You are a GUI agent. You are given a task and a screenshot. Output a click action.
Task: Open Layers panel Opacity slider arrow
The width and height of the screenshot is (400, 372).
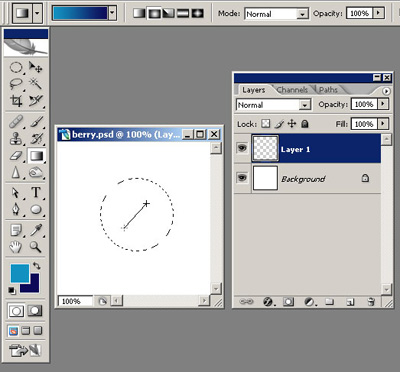tap(383, 104)
